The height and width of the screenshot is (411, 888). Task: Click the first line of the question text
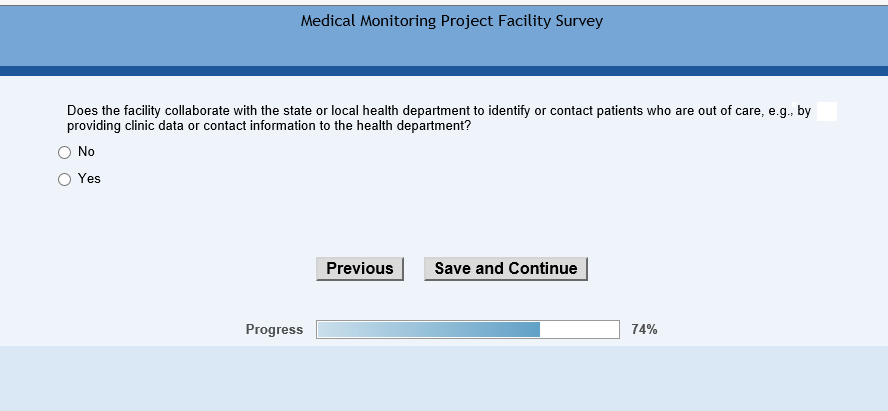438,111
